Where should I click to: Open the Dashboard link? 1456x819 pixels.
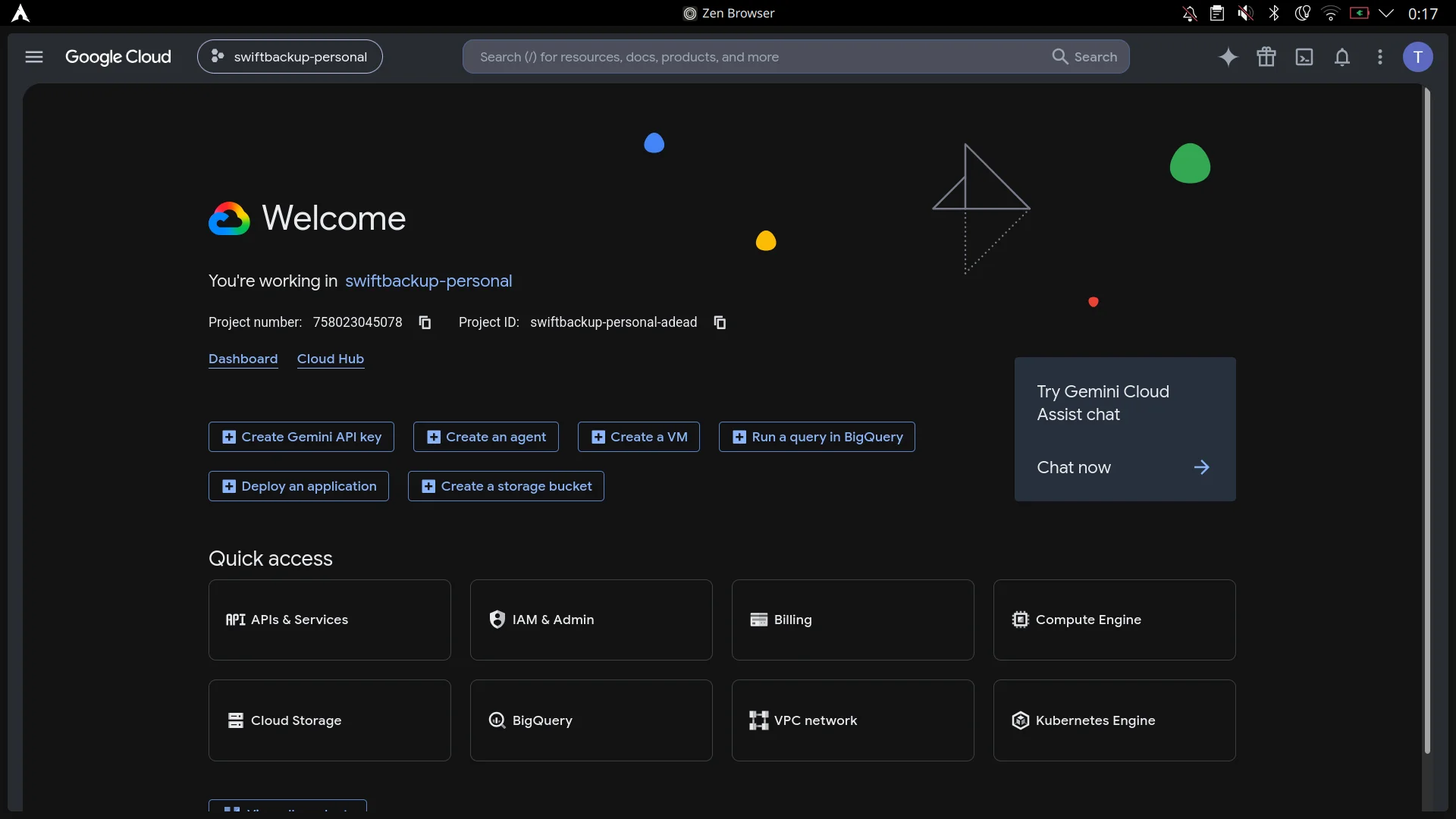click(x=243, y=359)
